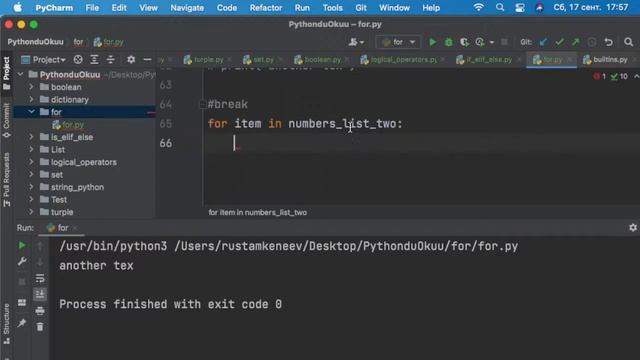Screen dimensions: 640x360
Task: Open the Profile run options icon
Action: click(480, 42)
